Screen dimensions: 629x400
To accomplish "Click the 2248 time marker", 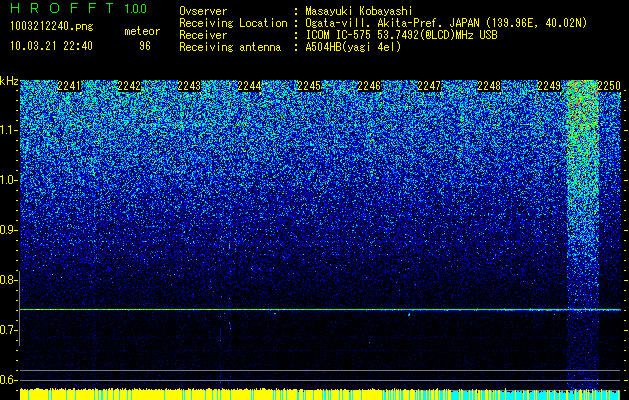I will point(489,86).
